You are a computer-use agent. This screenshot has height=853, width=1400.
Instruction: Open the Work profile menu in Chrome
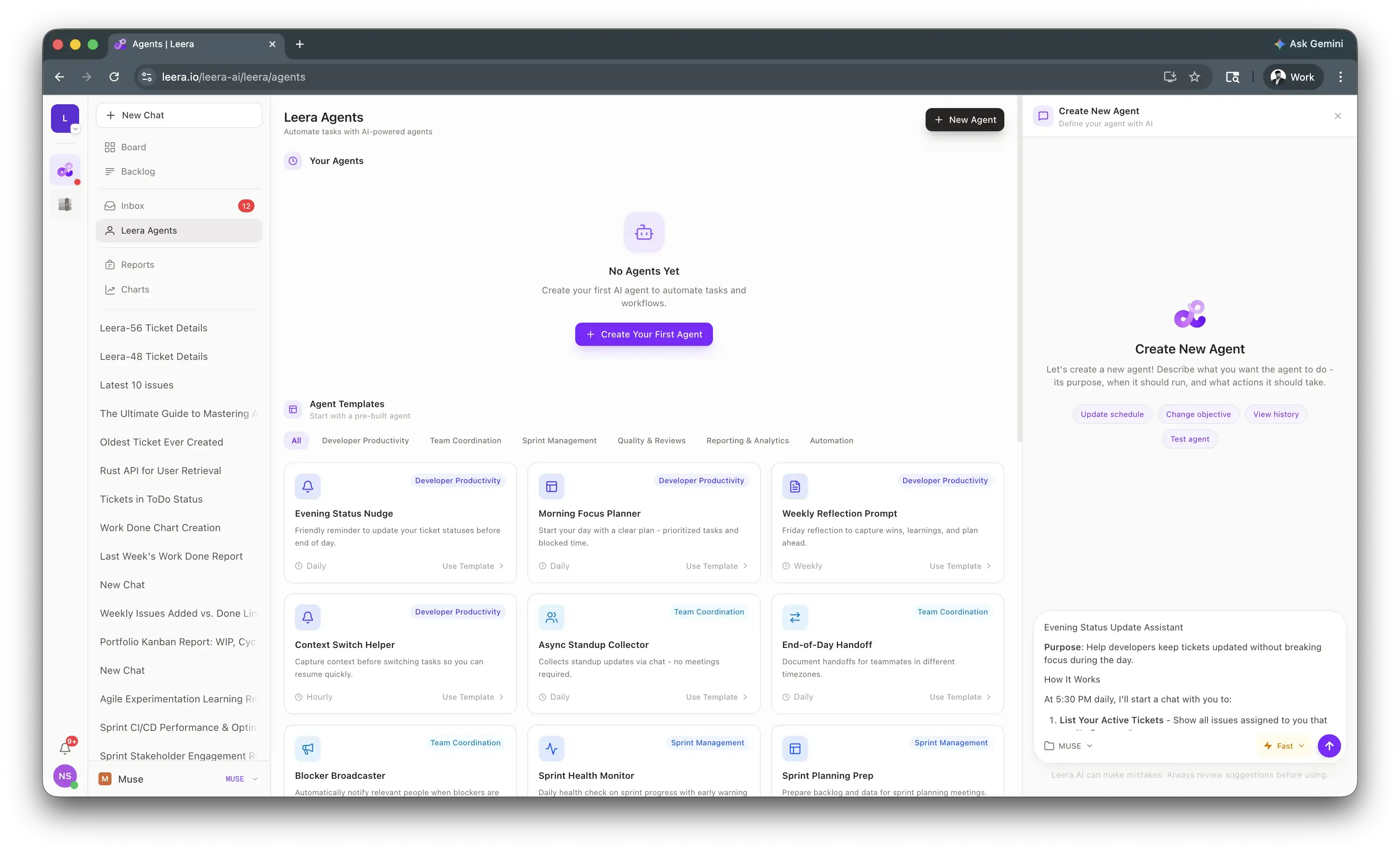tap(1293, 77)
